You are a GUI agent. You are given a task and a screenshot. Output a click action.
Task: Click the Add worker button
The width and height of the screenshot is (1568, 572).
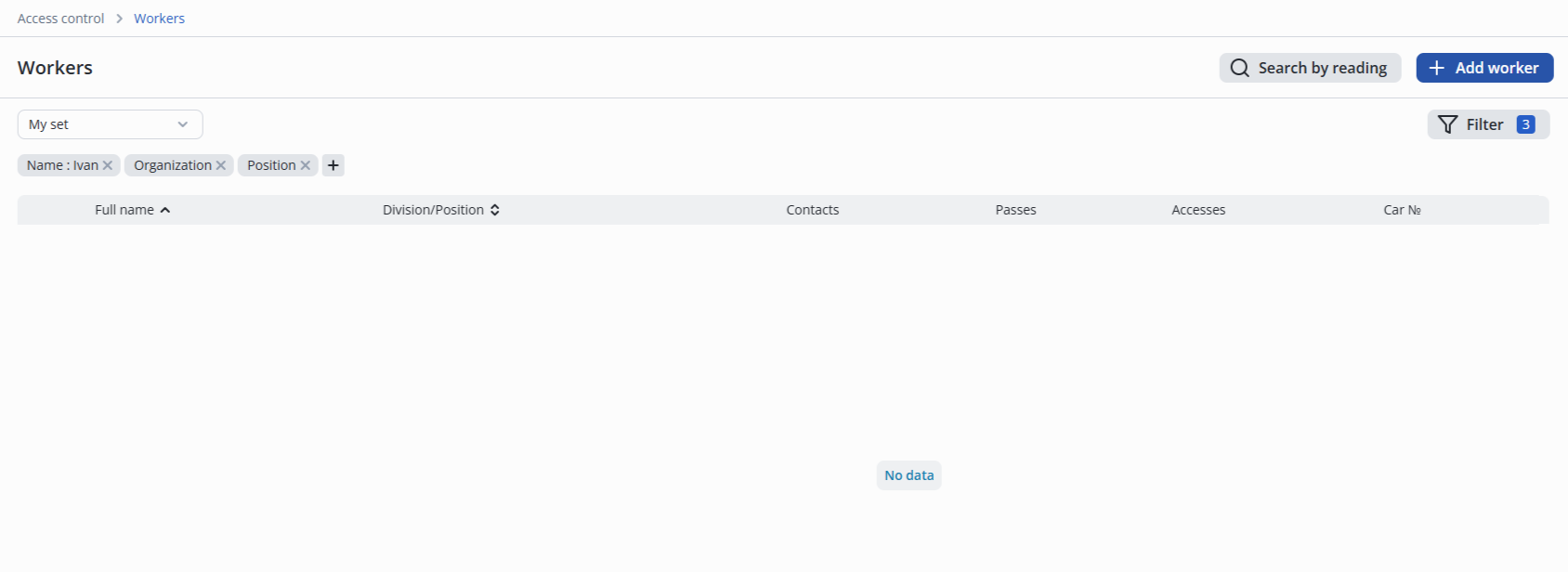1484,68
